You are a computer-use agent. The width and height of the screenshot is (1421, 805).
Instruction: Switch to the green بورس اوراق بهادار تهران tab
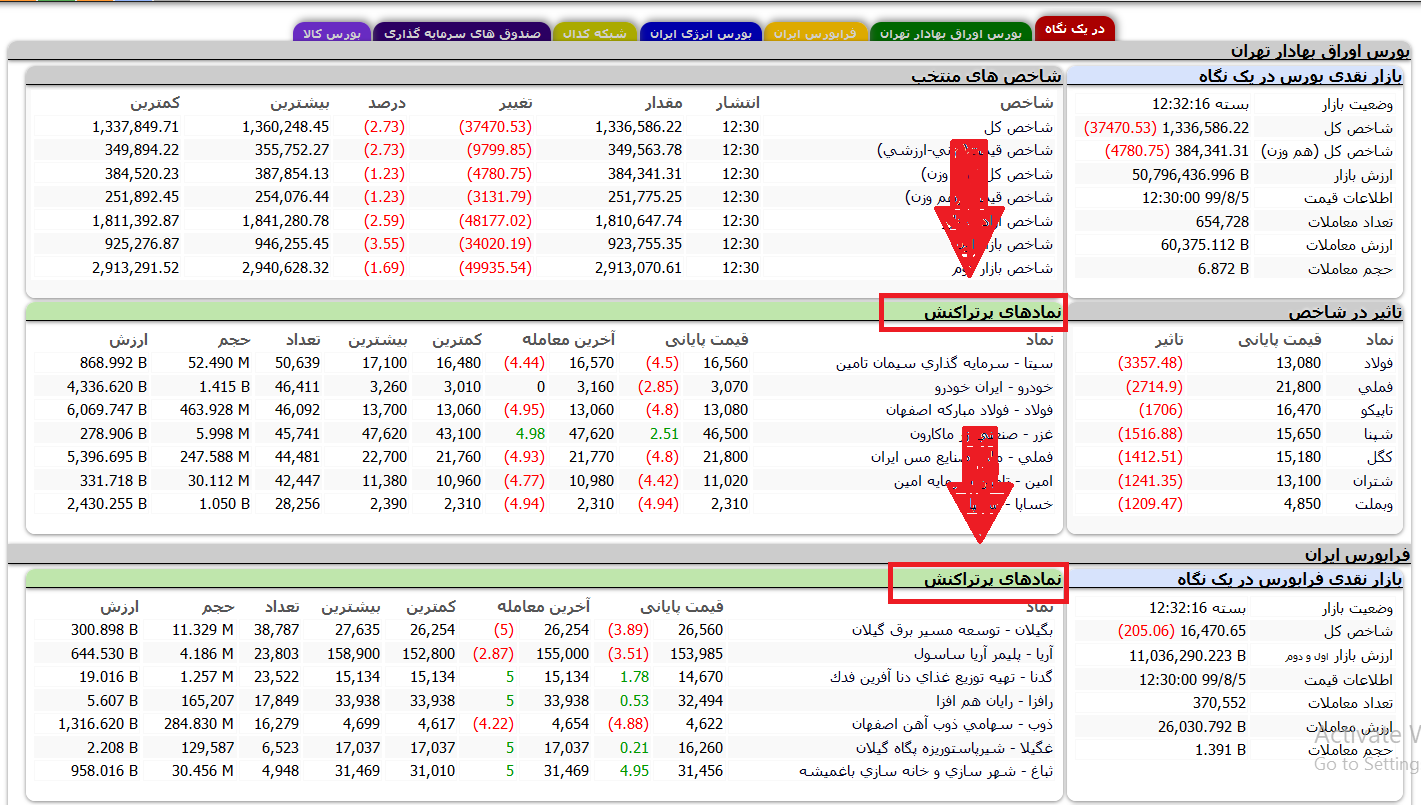(951, 33)
